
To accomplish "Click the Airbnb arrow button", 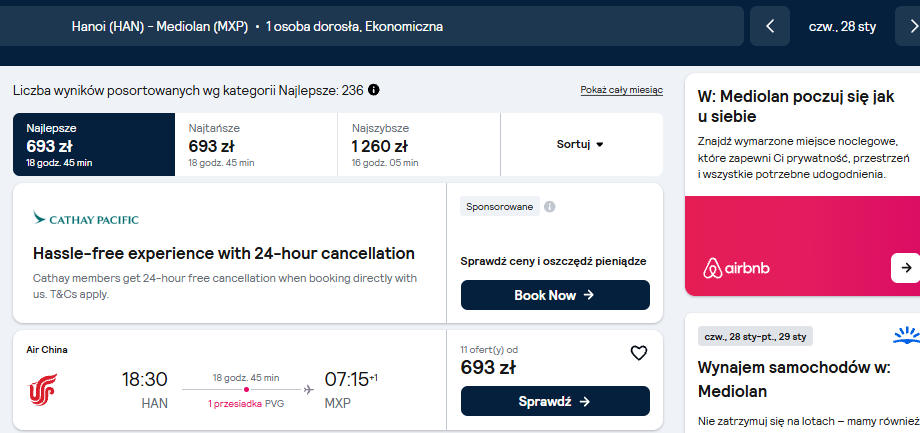I will click(905, 268).
